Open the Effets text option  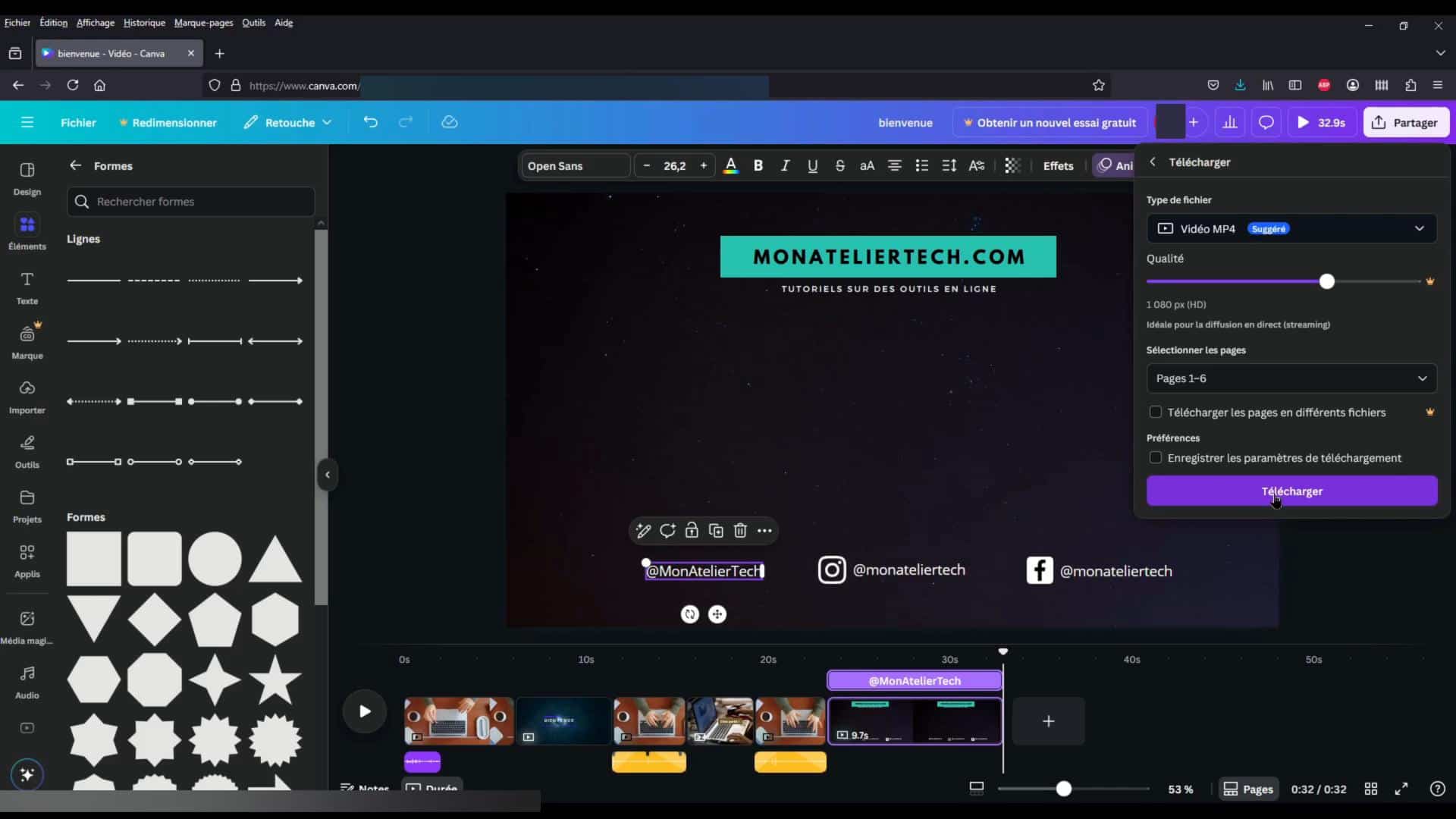click(1058, 165)
